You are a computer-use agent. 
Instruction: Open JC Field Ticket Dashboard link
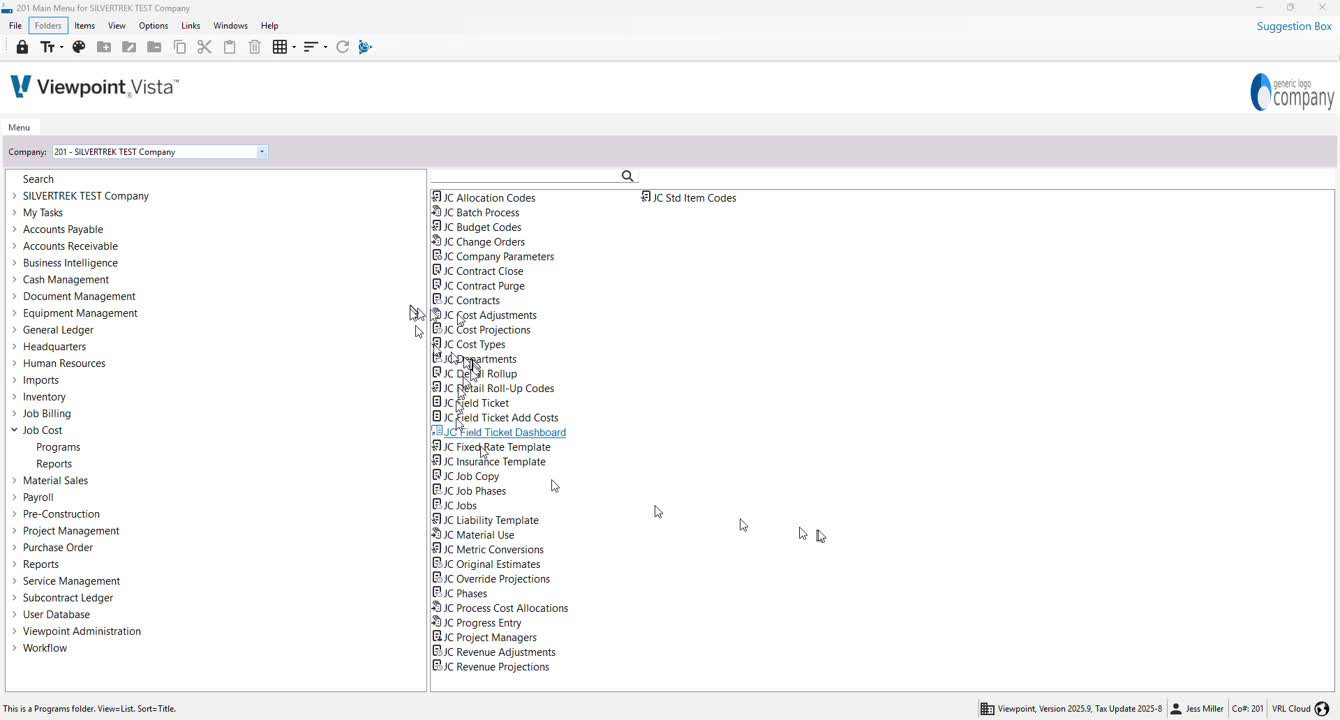pyautogui.click(x=505, y=432)
